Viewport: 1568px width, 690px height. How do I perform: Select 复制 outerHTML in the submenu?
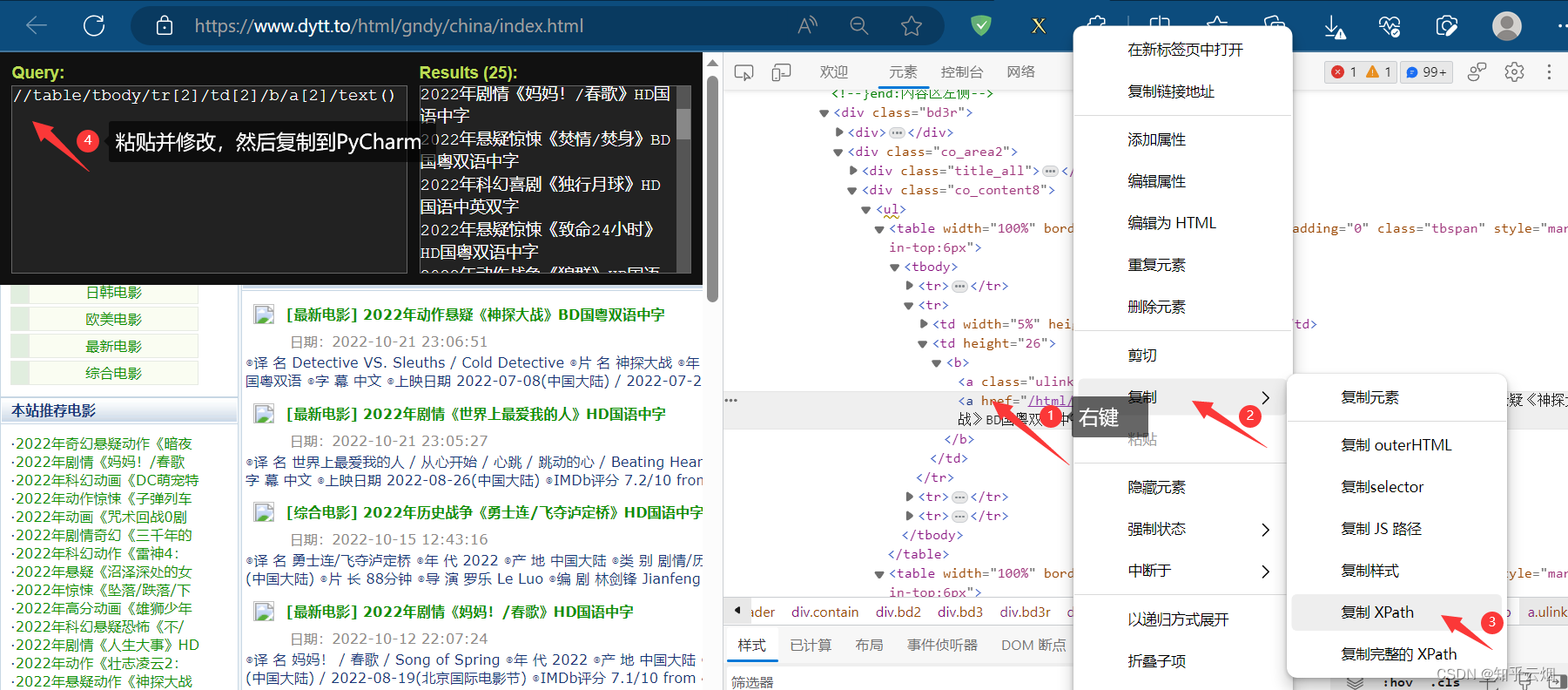click(1396, 445)
